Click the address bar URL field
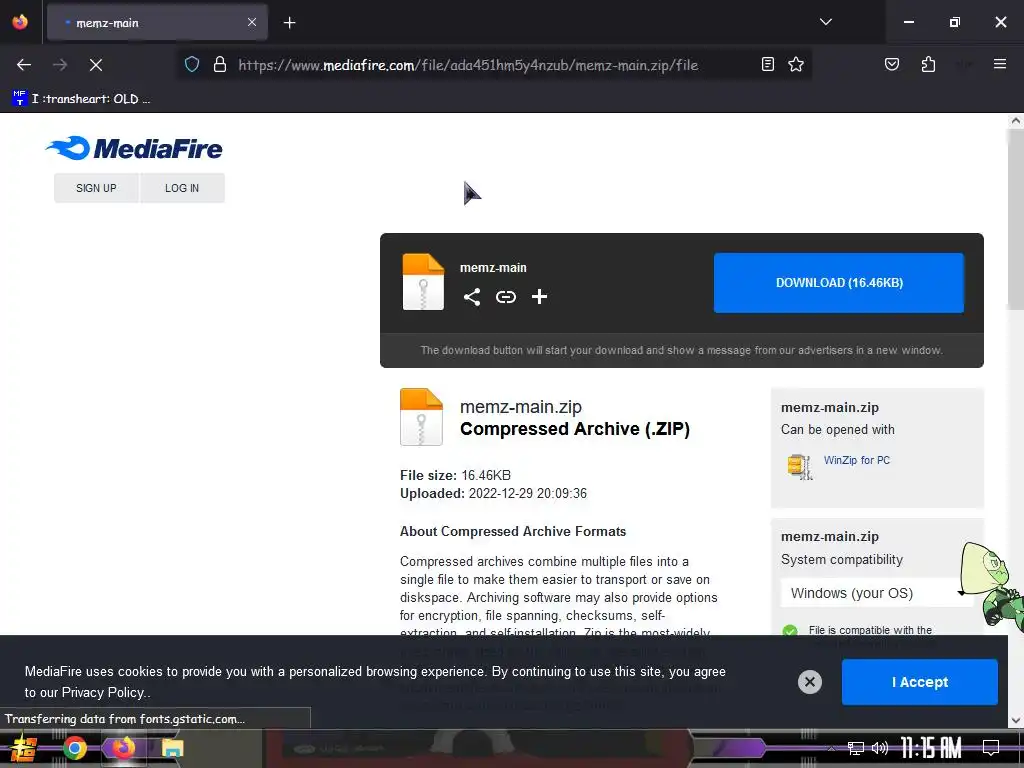The image size is (1024, 768). [x=468, y=65]
